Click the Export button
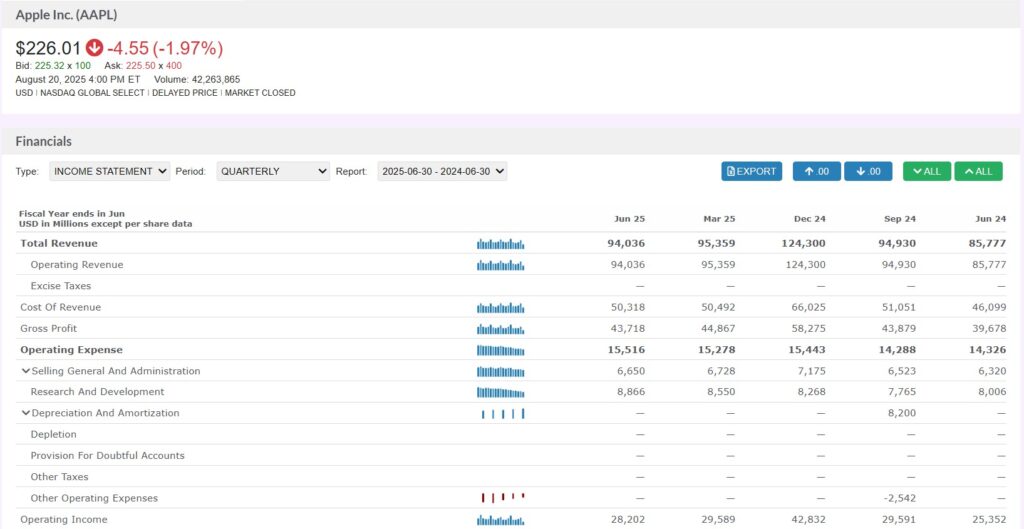Screen dimensions: 1024x529 (x=752, y=171)
